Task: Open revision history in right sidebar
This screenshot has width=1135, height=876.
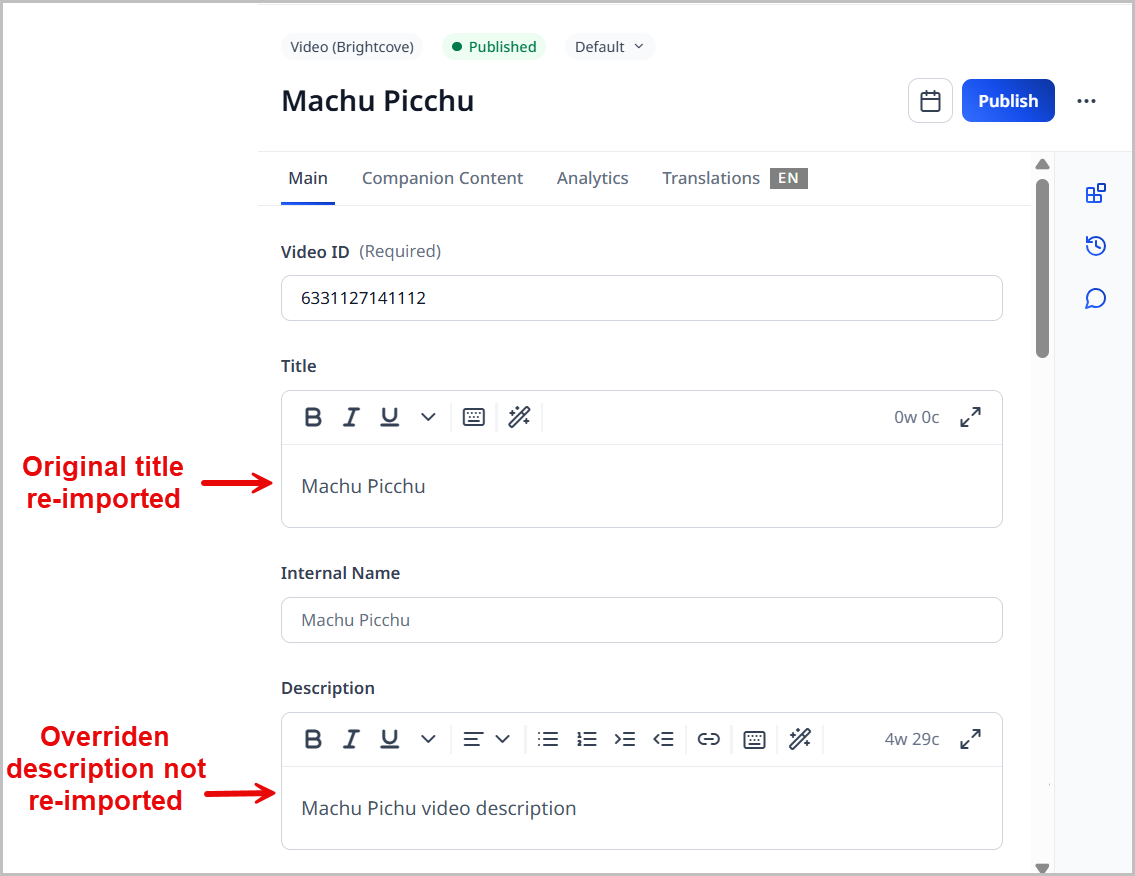Action: (1095, 246)
